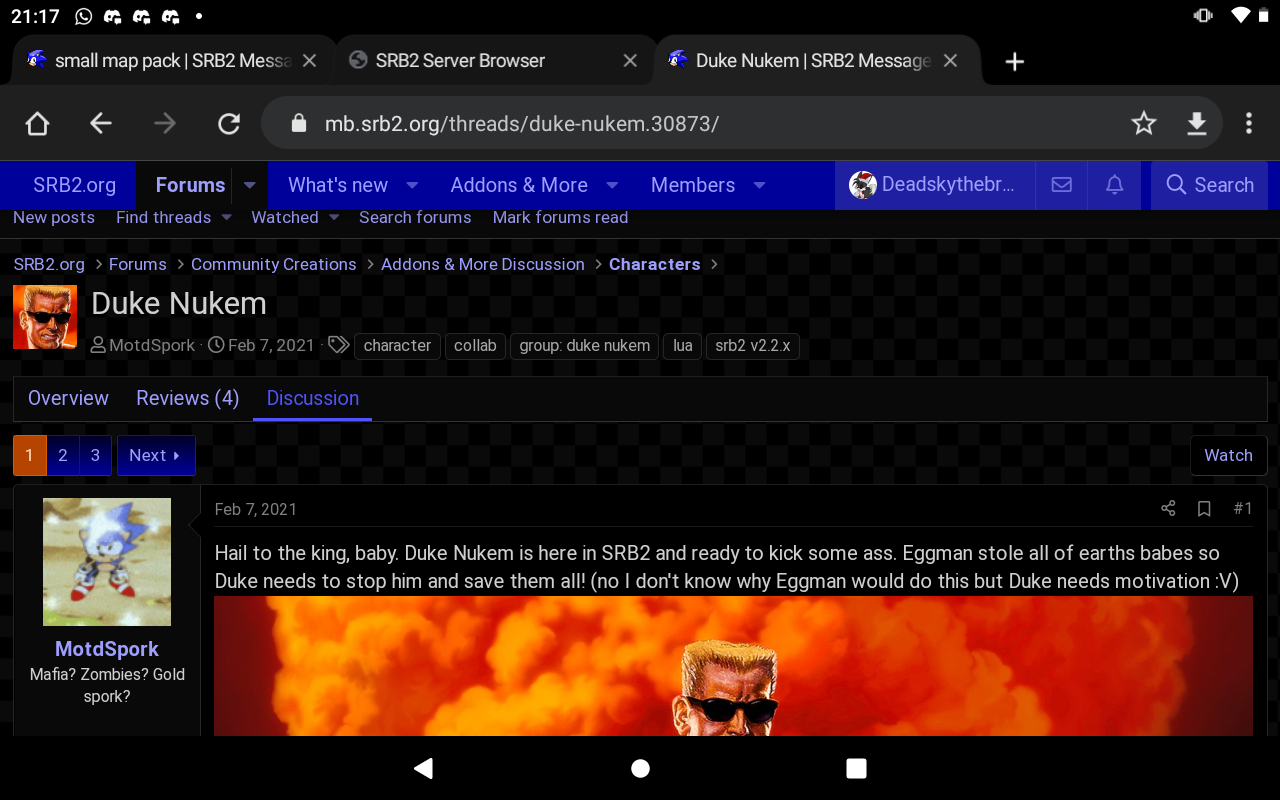
Task: Share post #1 with the share icon
Action: pyautogui.click(x=1168, y=509)
